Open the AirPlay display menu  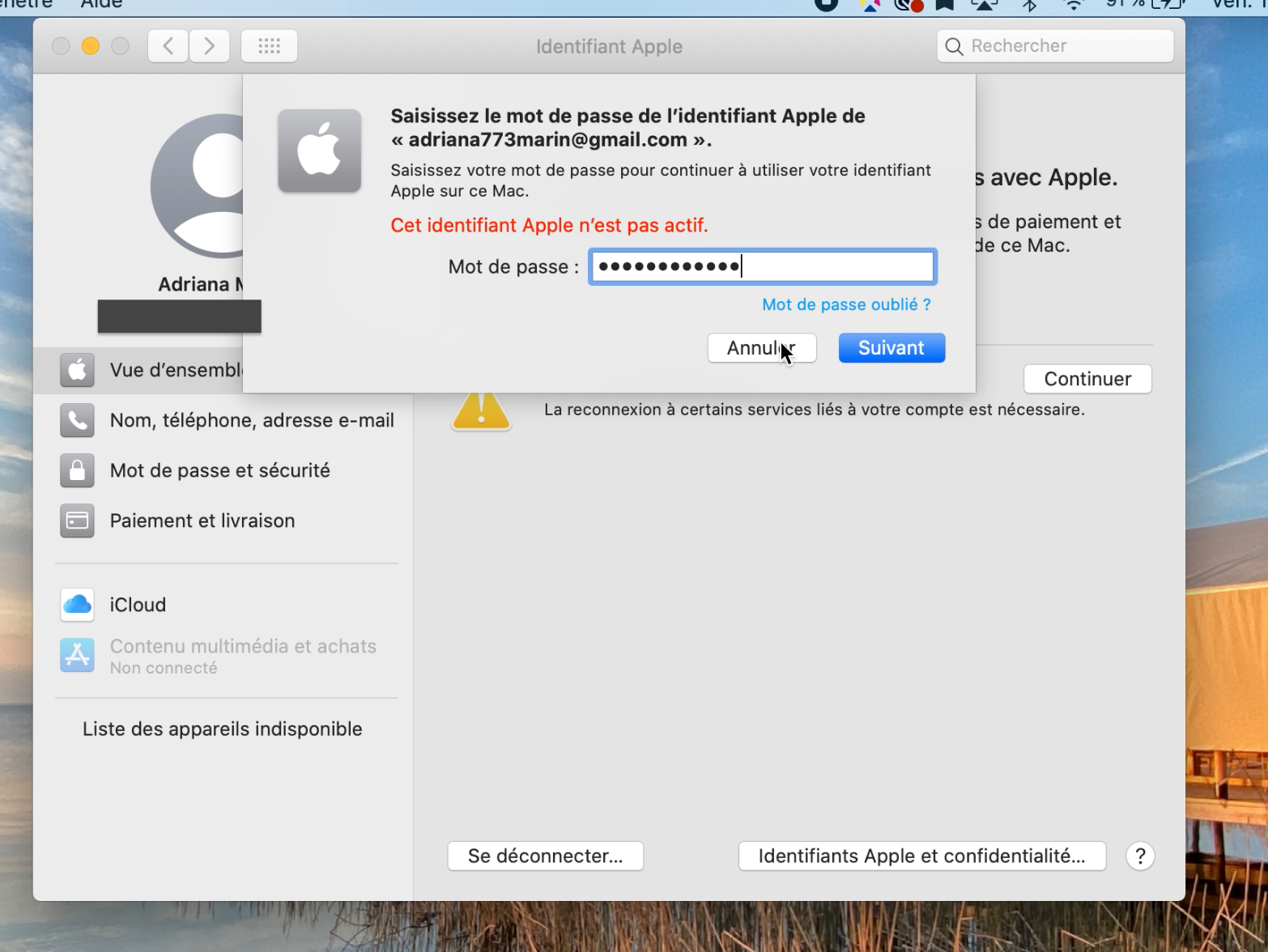tap(985, 5)
